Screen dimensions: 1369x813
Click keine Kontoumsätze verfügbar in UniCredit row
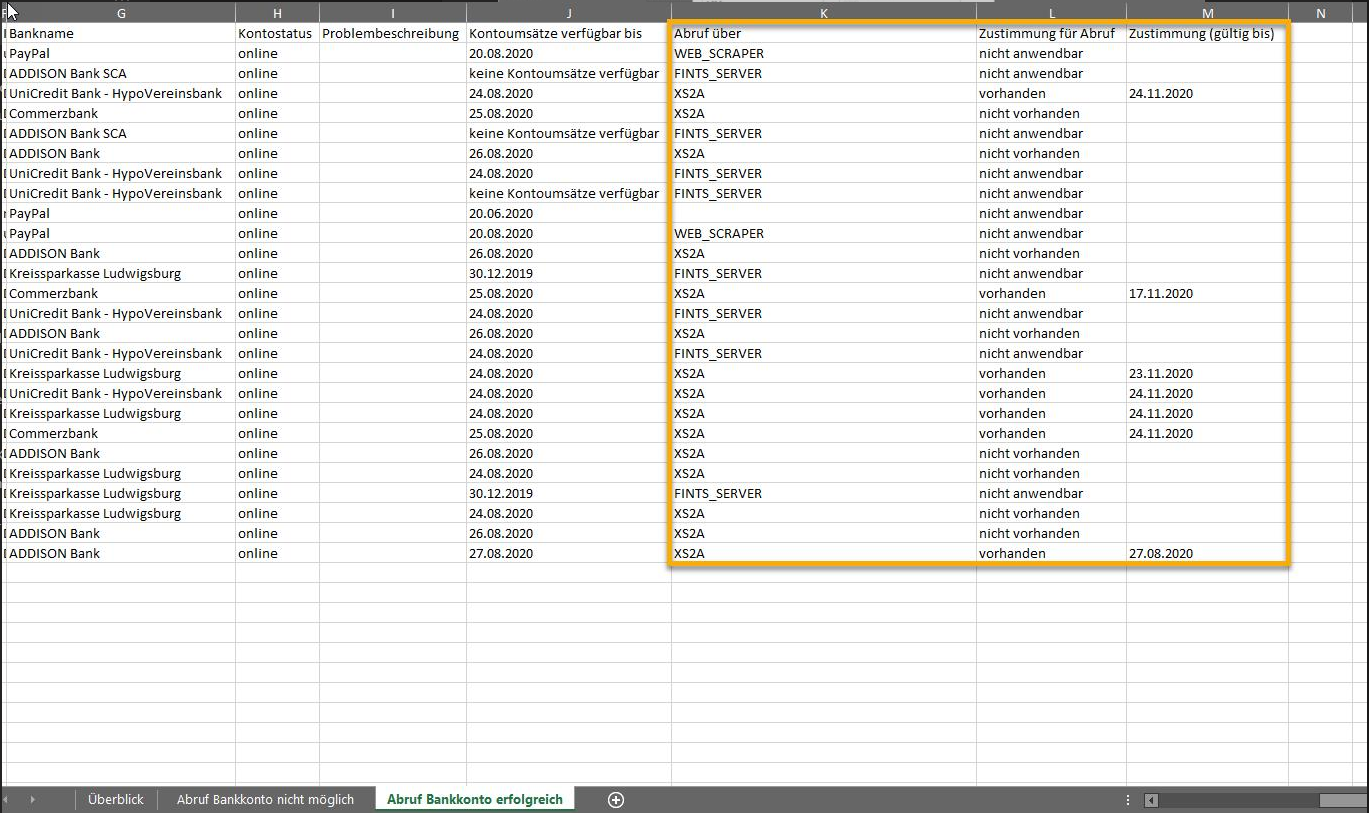click(x=569, y=193)
